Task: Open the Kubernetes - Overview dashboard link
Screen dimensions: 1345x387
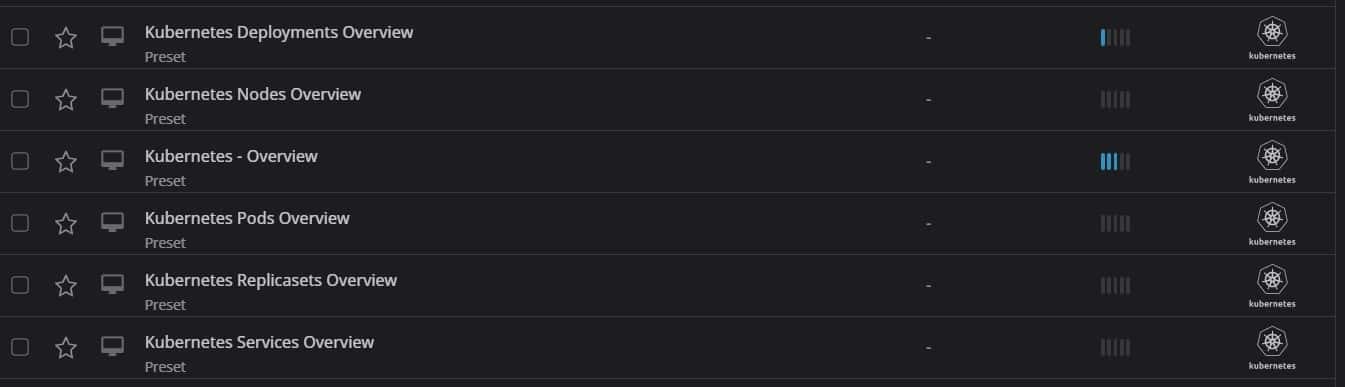Action: tap(231, 156)
